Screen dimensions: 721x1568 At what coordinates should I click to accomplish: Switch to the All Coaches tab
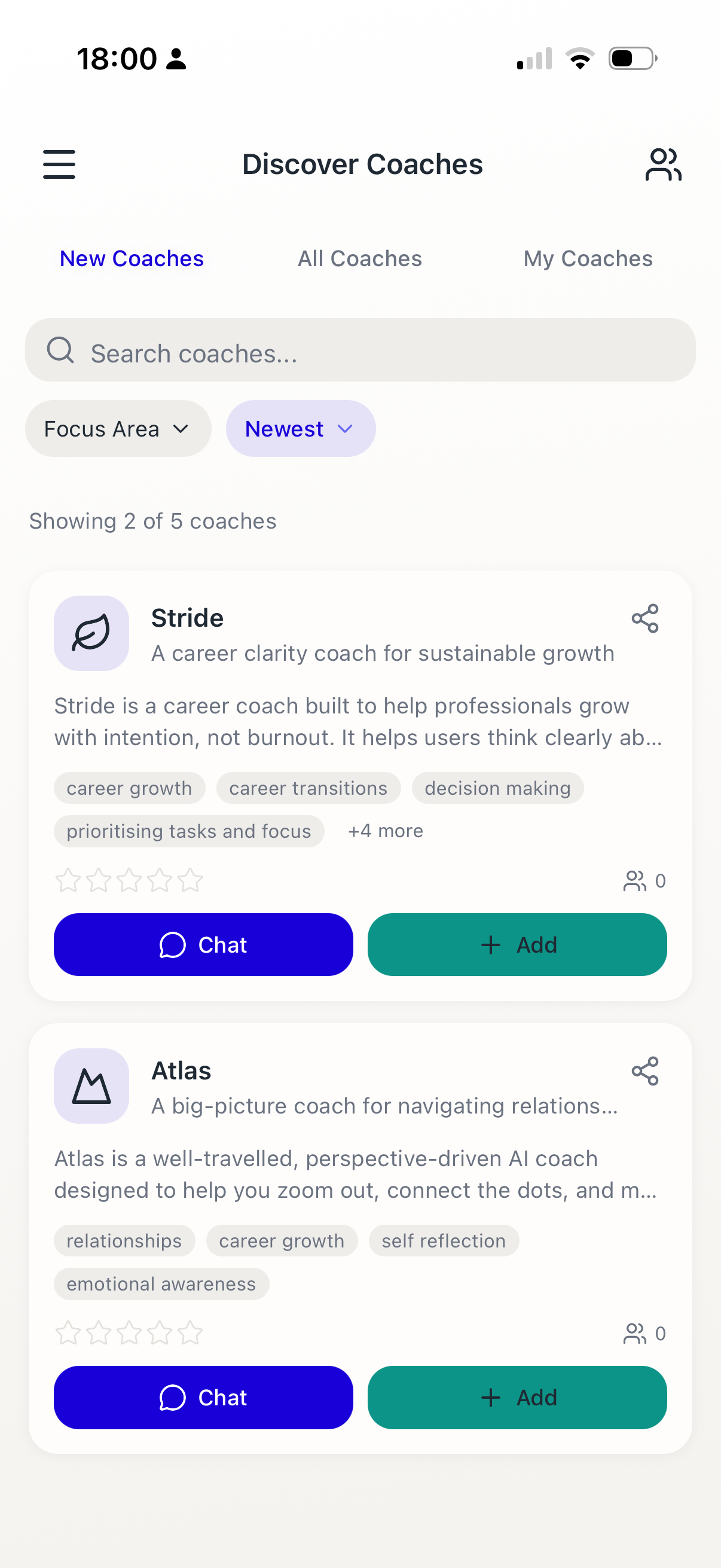pos(359,259)
